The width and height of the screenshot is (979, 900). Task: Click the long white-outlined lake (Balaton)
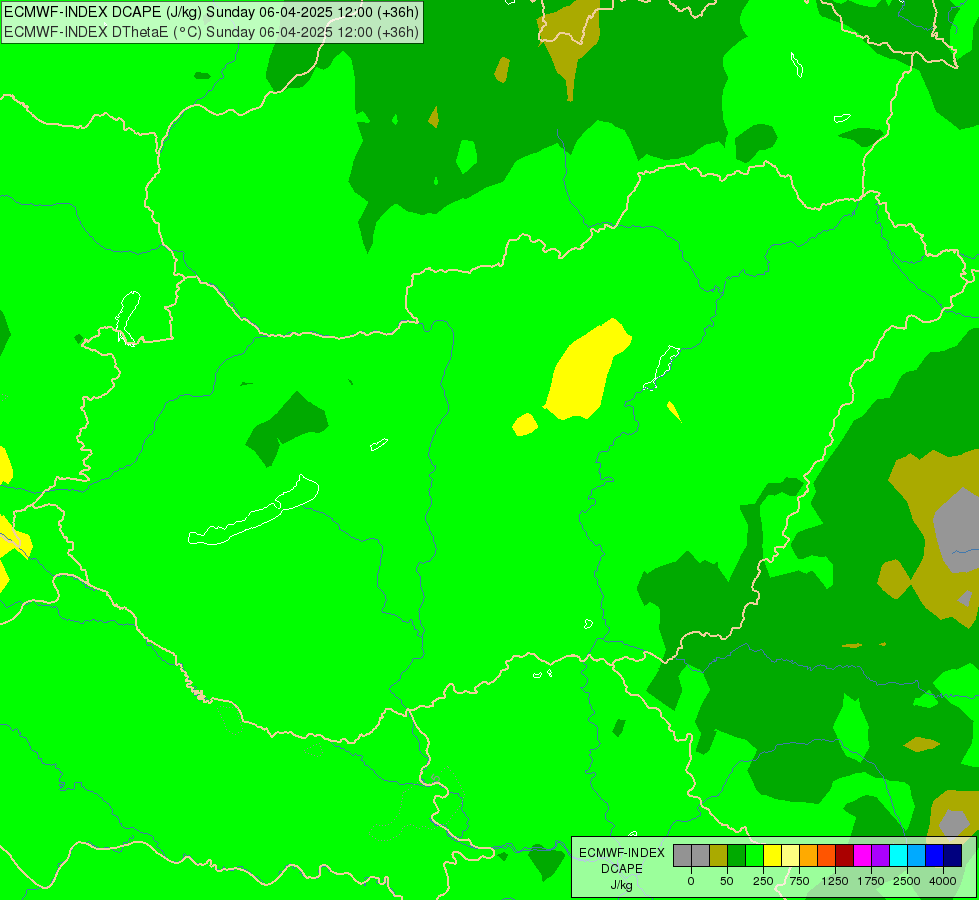pos(253,511)
